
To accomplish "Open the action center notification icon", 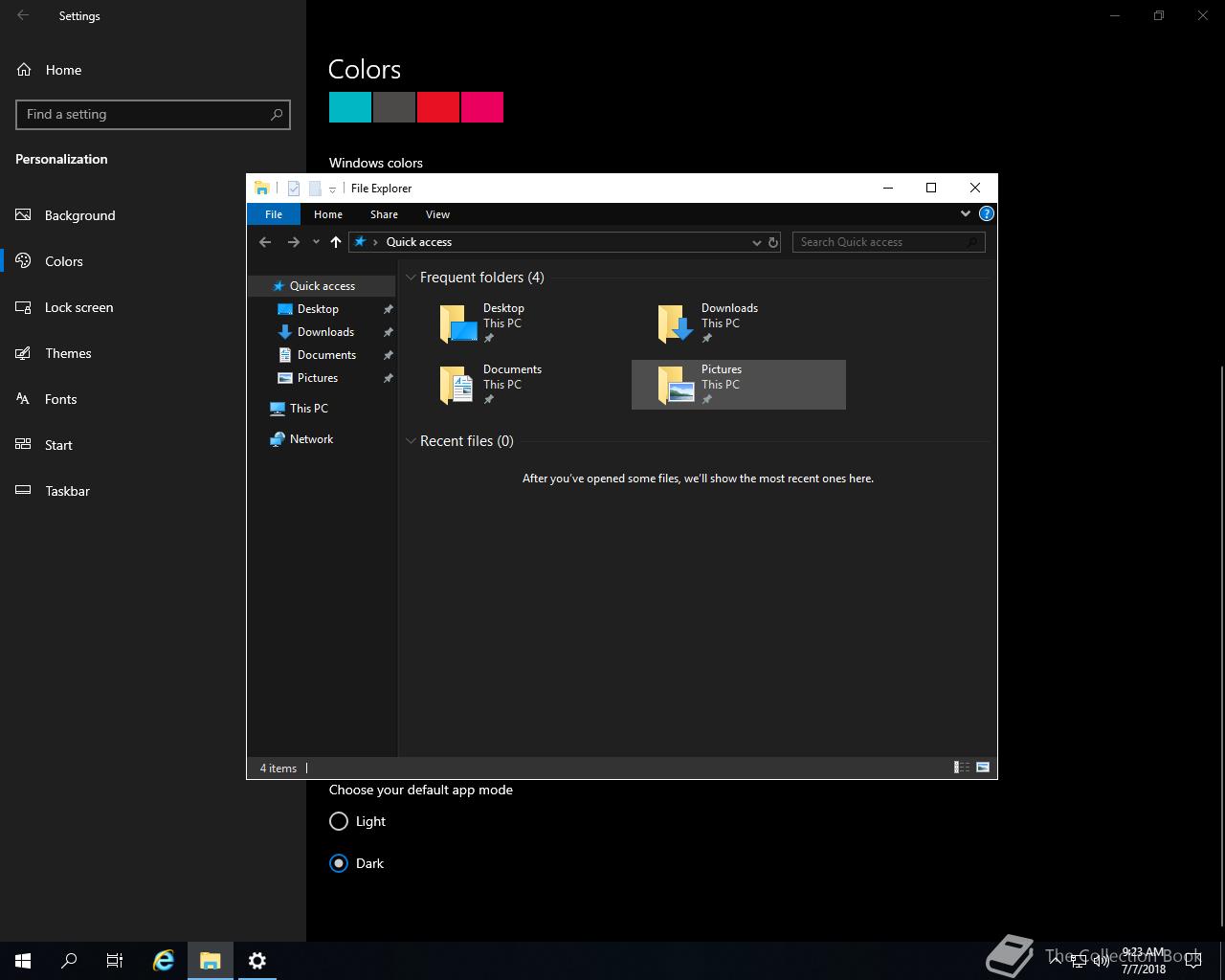I will point(1192,961).
